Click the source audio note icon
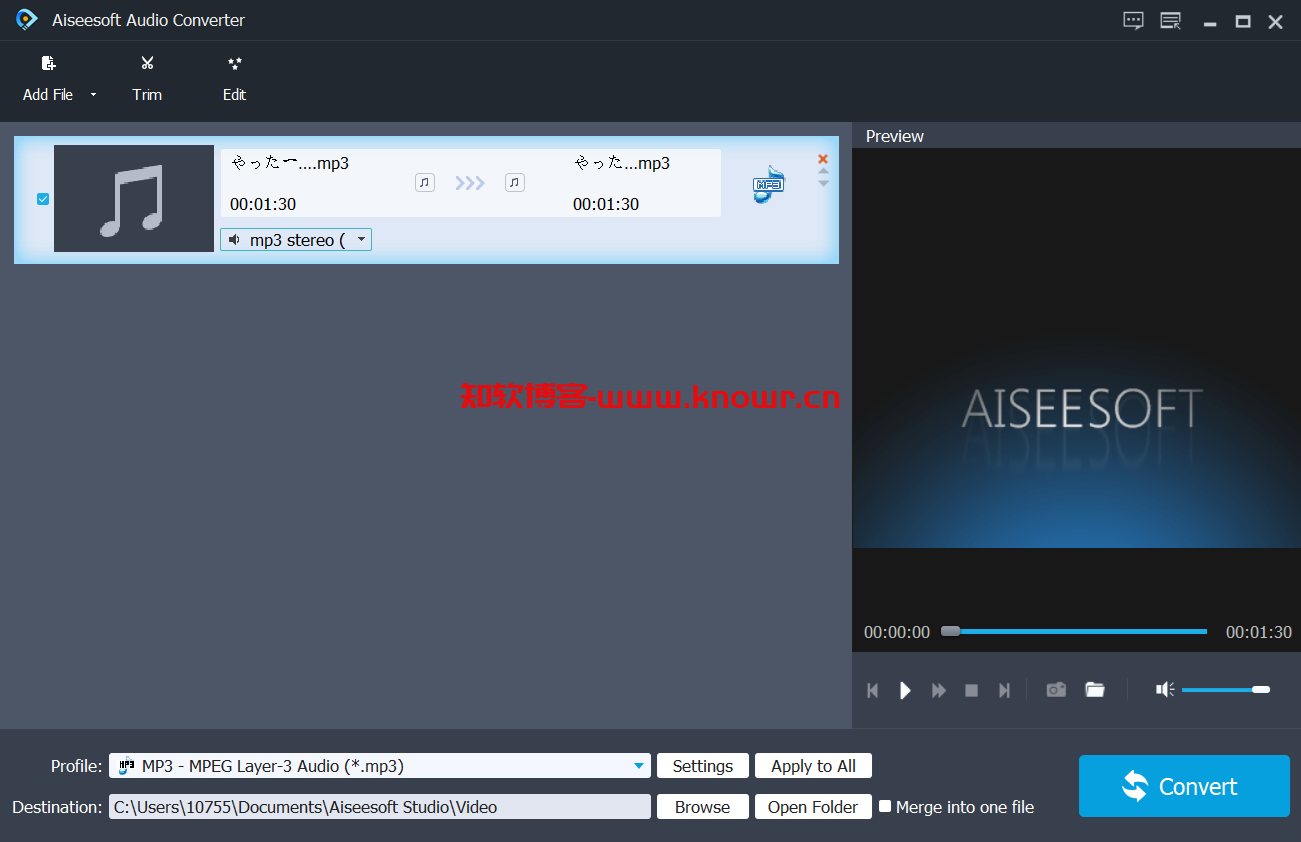The image size is (1301, 842). tap(425, 183)
